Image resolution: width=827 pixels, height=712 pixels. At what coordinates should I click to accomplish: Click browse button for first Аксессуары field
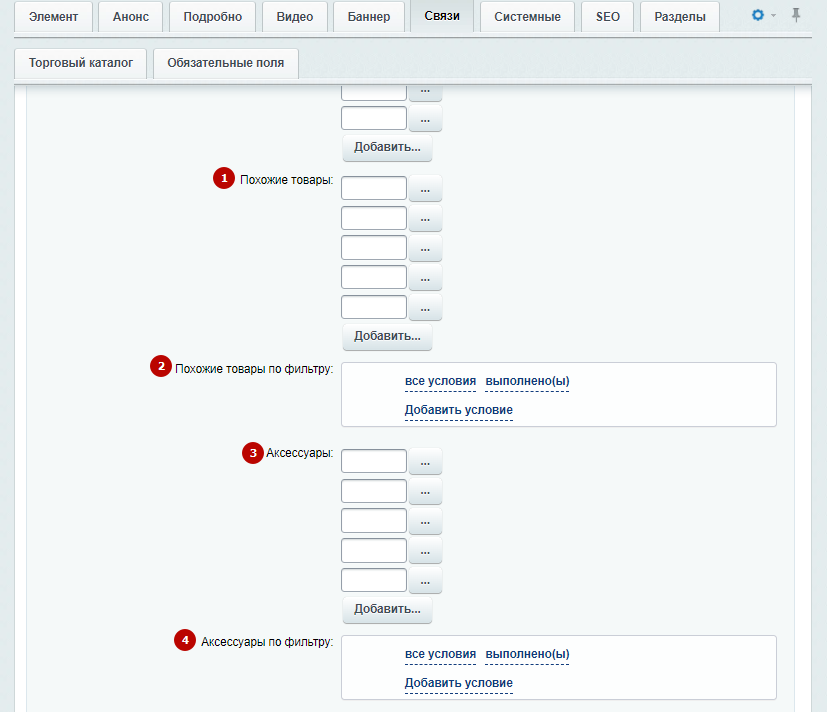[425, 462]
